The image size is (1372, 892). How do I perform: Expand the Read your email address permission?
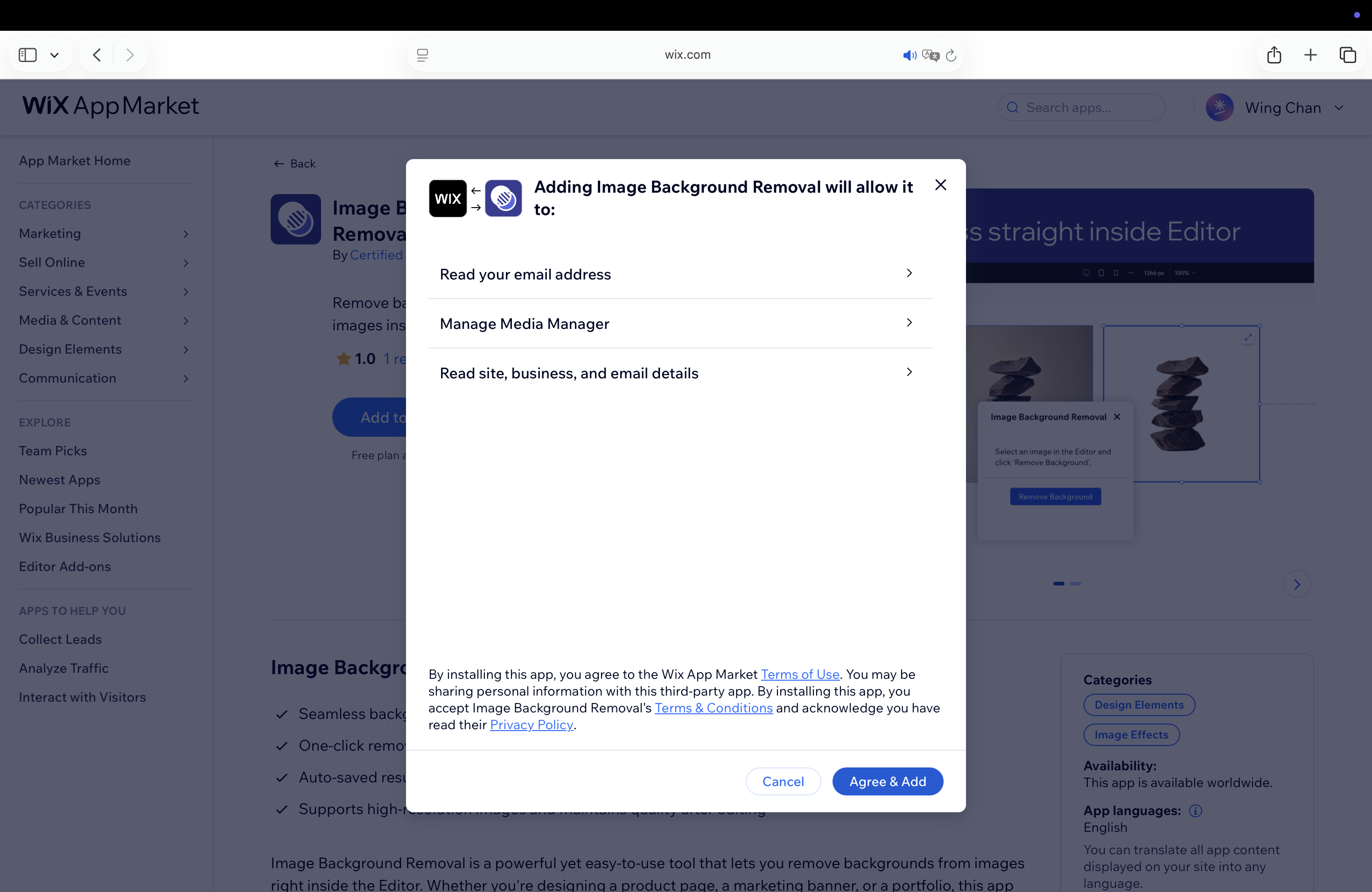pos(680,274)
